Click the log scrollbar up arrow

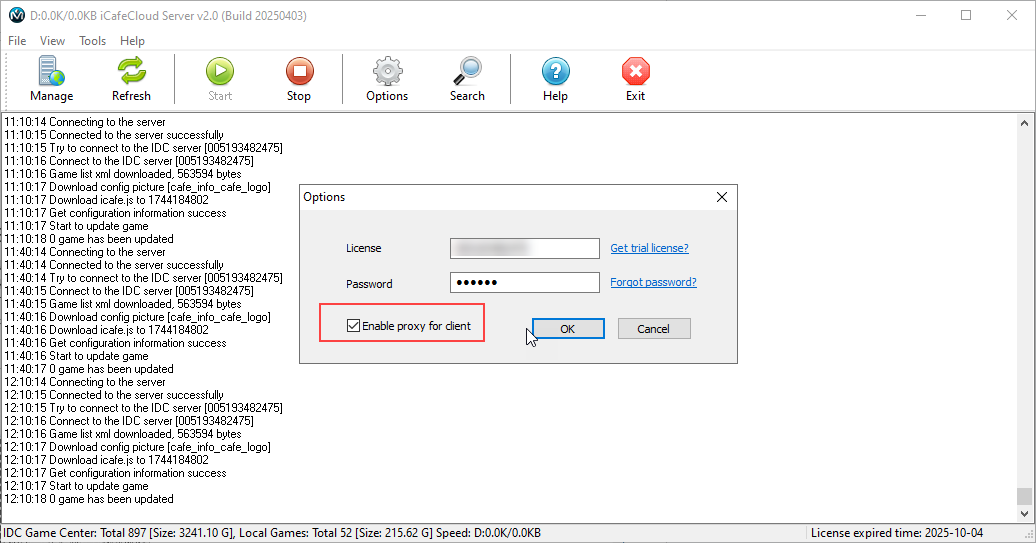point(1024,121)
